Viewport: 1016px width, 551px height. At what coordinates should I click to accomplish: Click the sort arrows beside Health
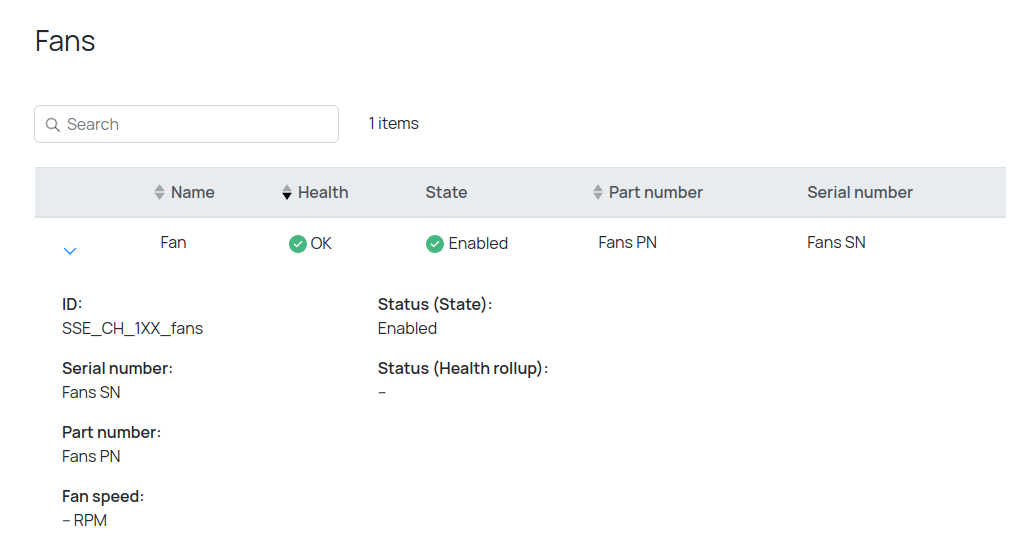[287, 192]
